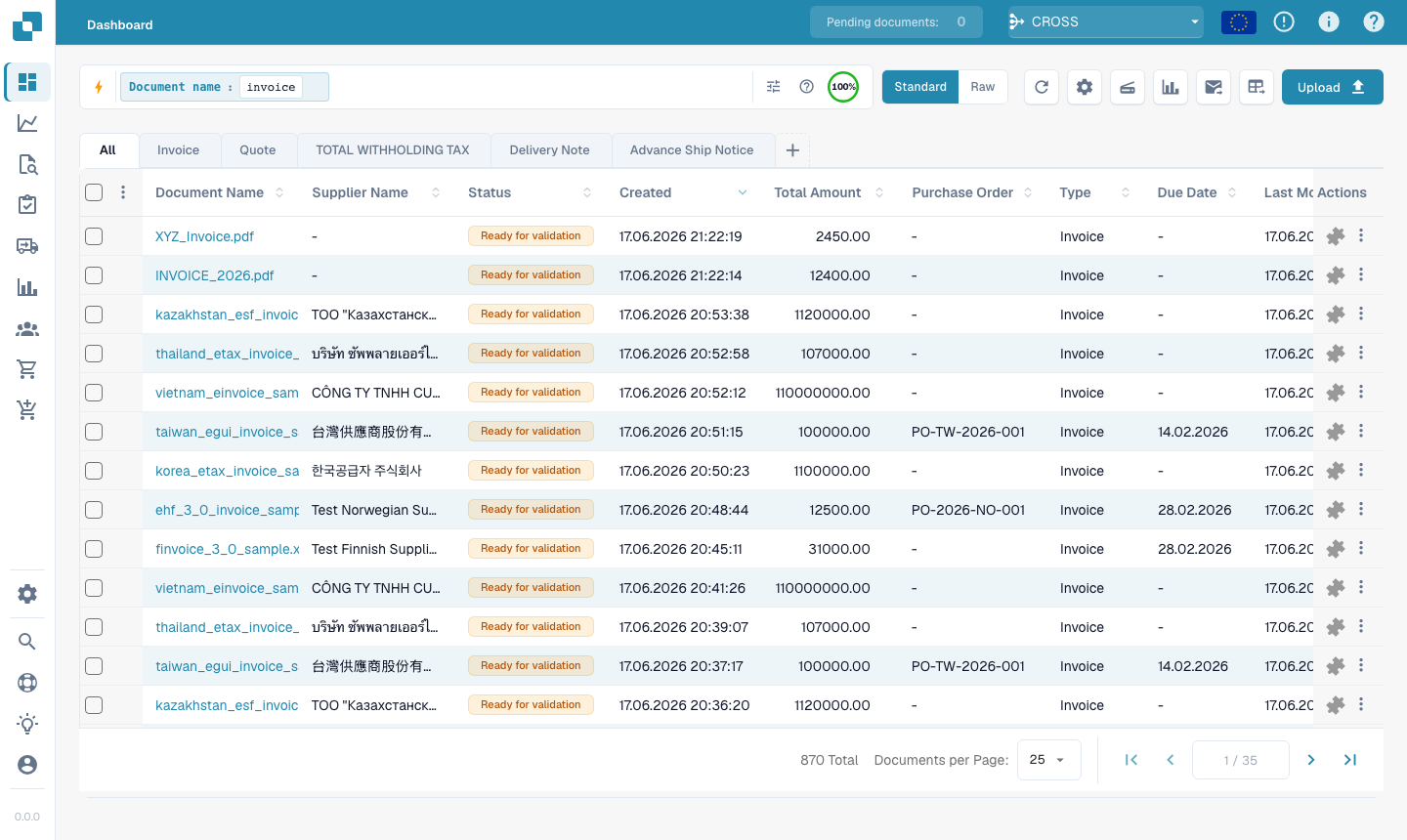Check the box for XYZ_Invoice.pdf row
Screen dimensions: 1407x840
[94, 236]
